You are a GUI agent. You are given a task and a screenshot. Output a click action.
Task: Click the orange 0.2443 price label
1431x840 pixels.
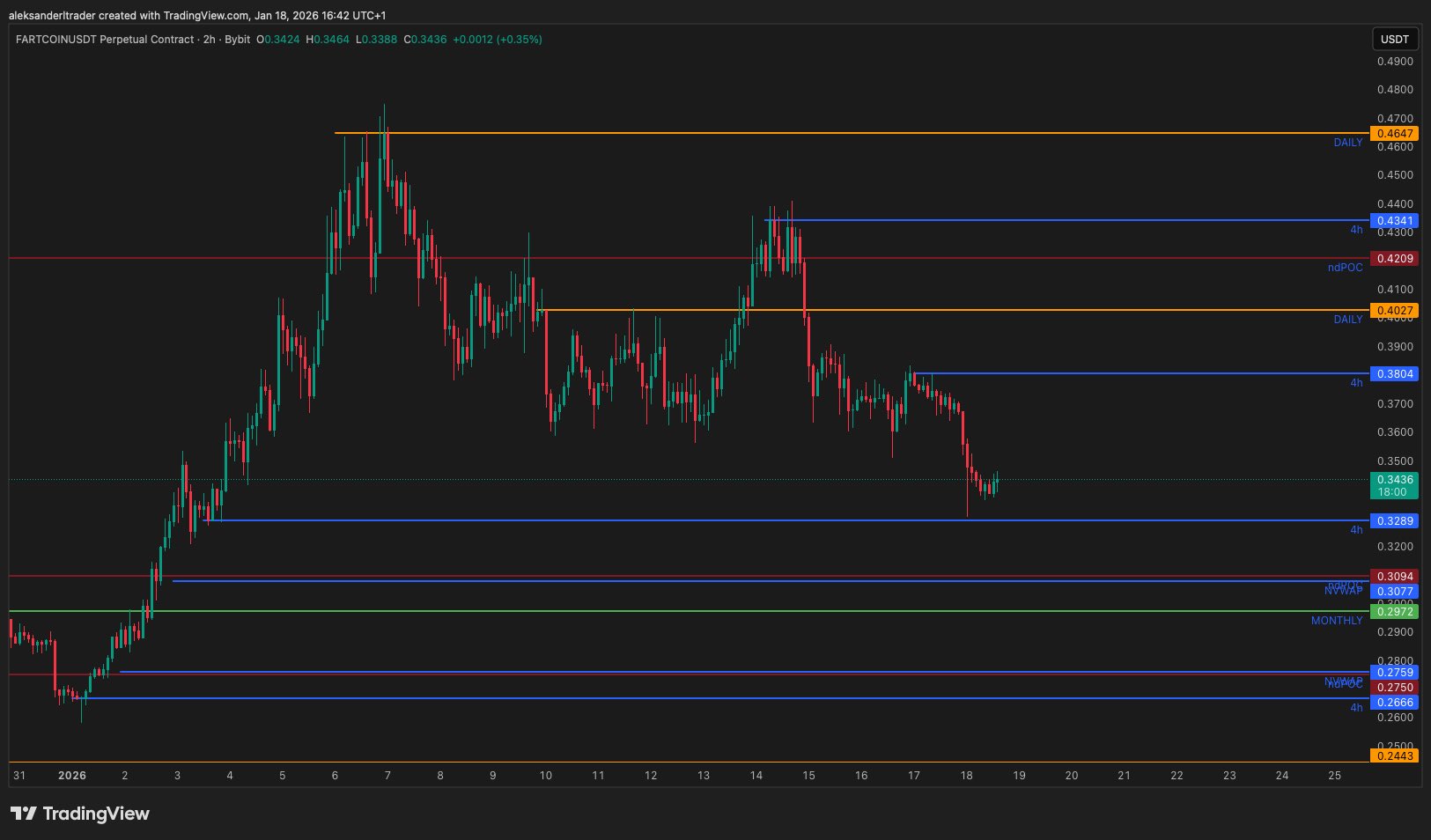coord(1394,756)
